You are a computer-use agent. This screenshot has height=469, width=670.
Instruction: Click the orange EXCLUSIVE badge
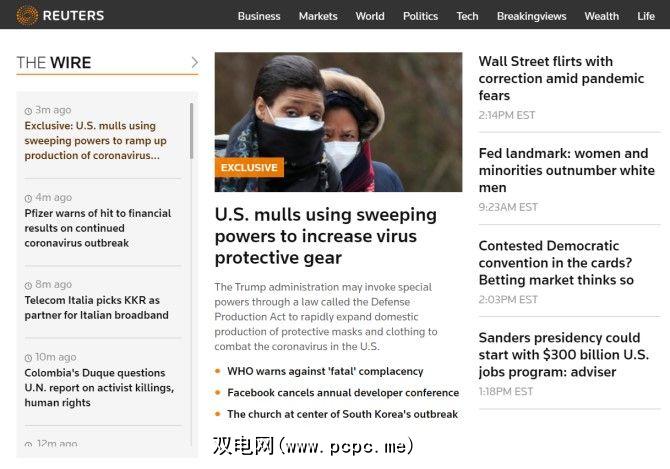click(249, 167)
